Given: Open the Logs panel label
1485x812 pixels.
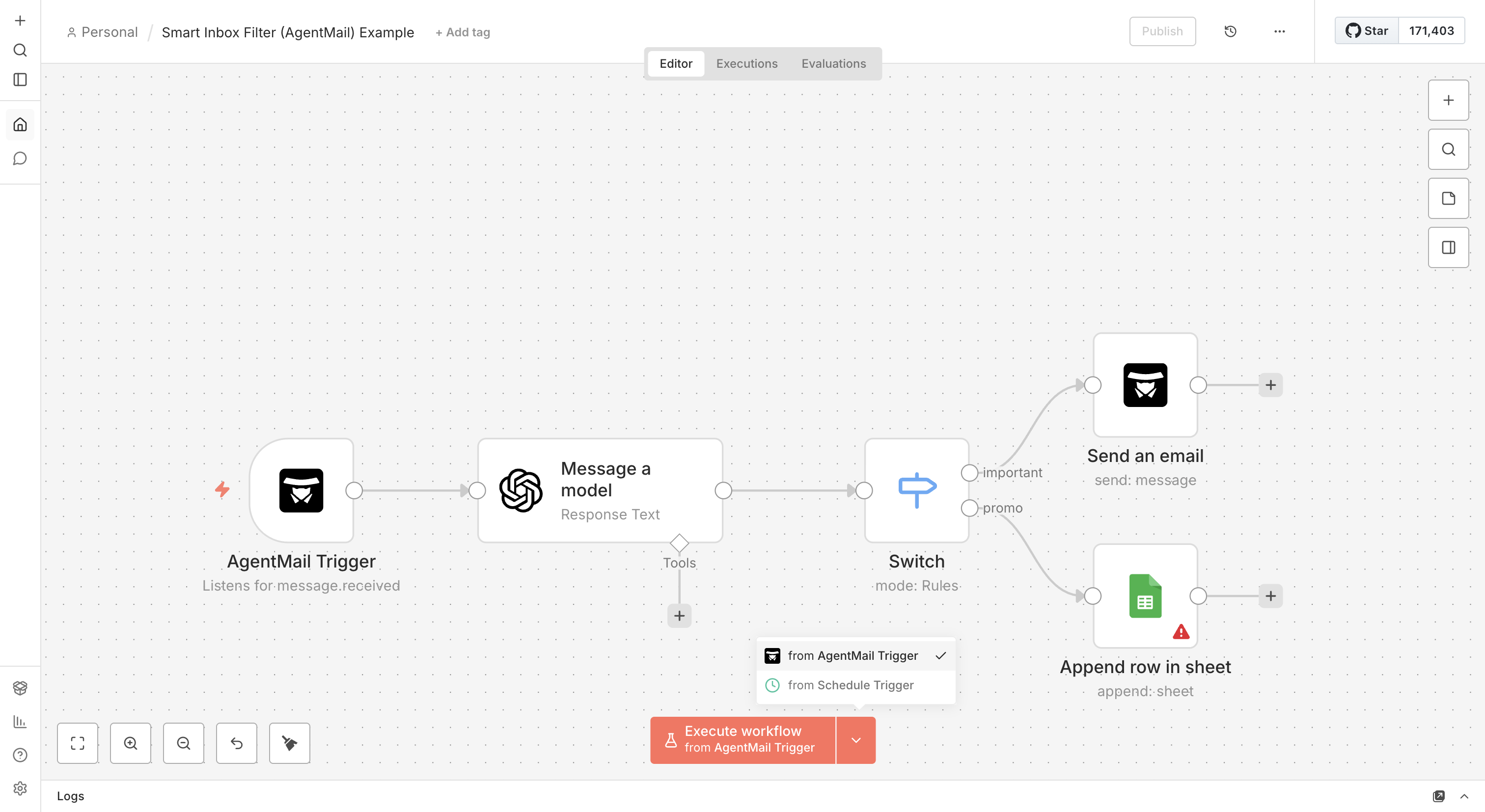Looking at the screenshot, I should click(70, 796).
